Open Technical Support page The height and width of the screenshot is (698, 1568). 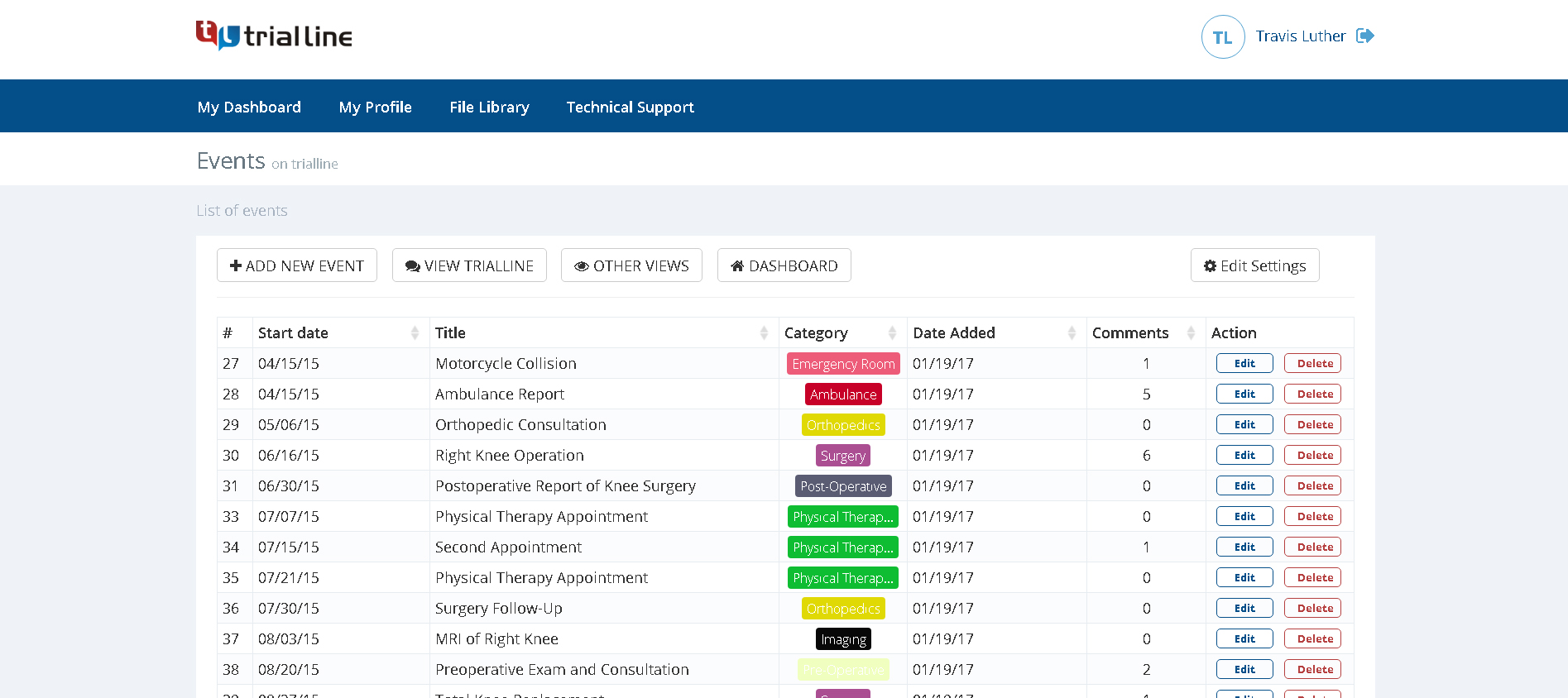630,107
